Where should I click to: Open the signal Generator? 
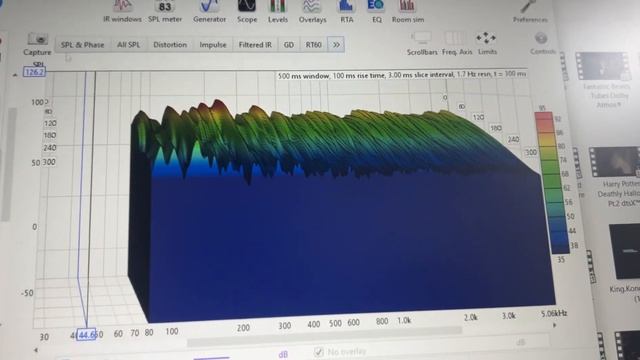(209, 11)
